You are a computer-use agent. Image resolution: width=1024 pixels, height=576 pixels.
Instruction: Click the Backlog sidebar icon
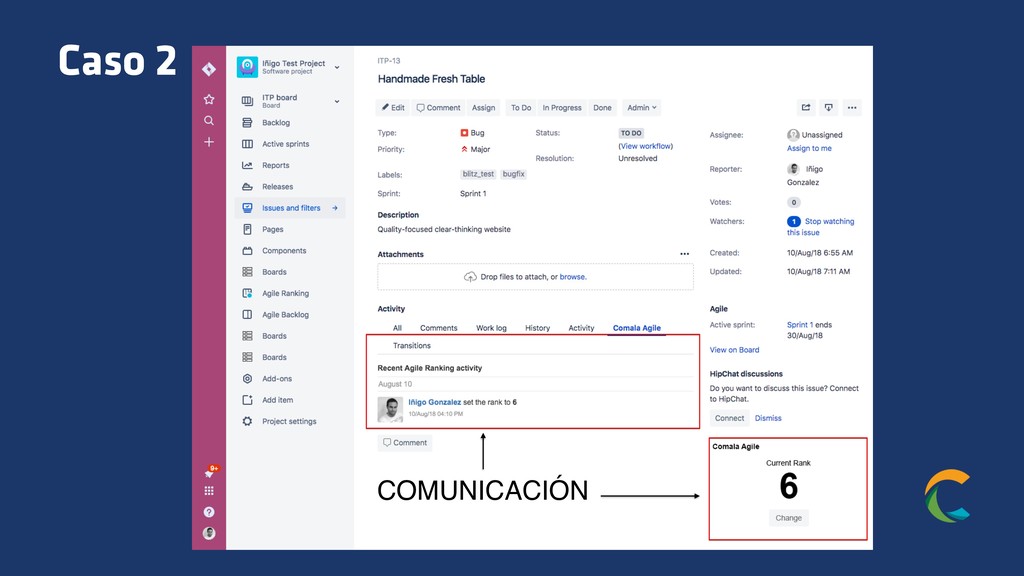tap(247, 123)
